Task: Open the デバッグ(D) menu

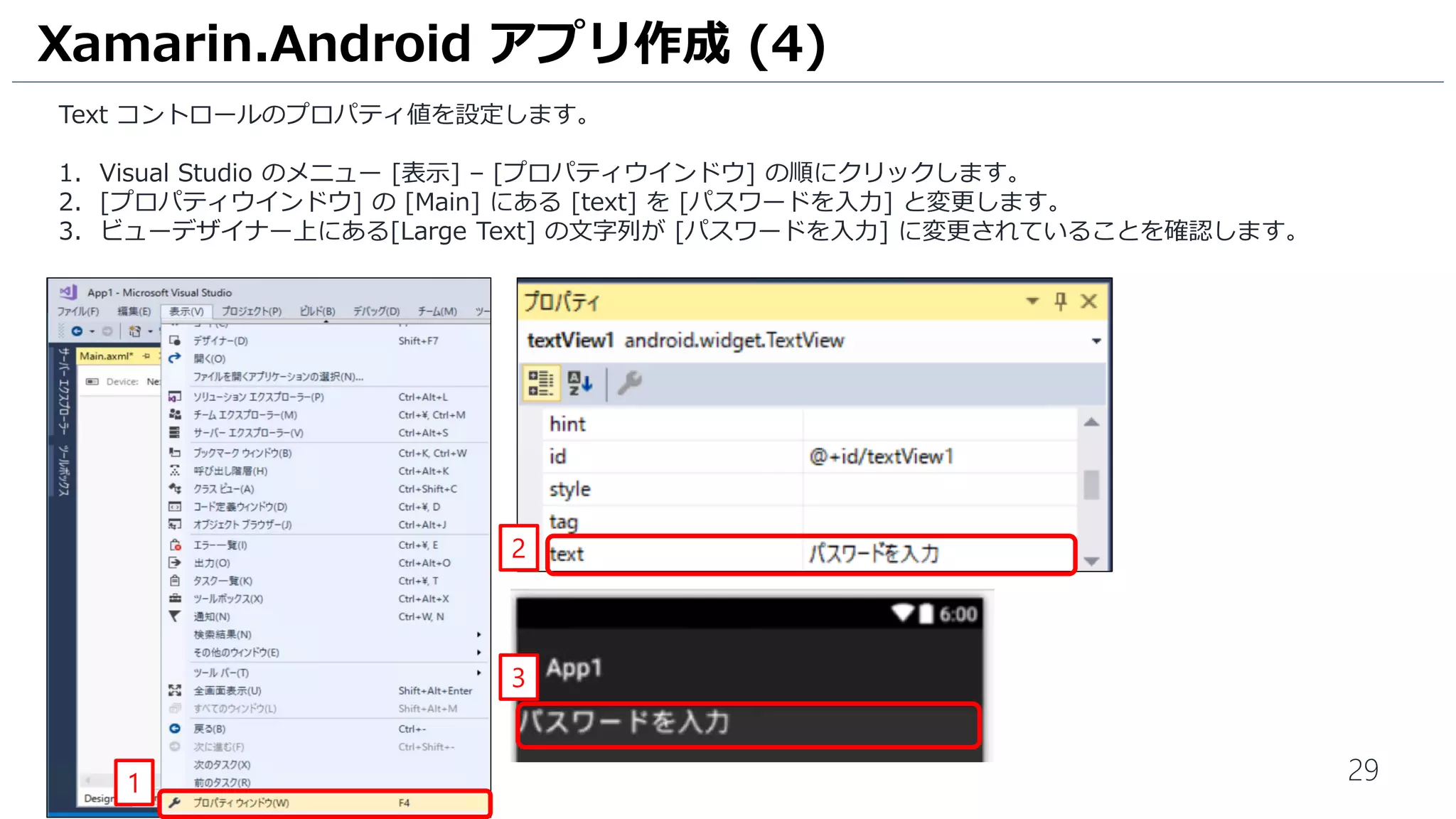Action: click(377, 311)
